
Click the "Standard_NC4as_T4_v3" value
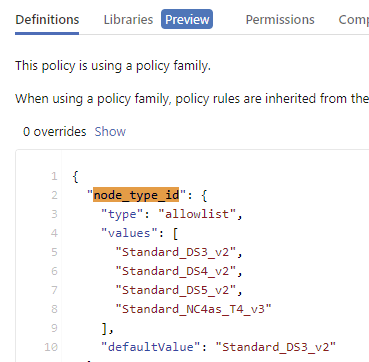tap(194, 309)
